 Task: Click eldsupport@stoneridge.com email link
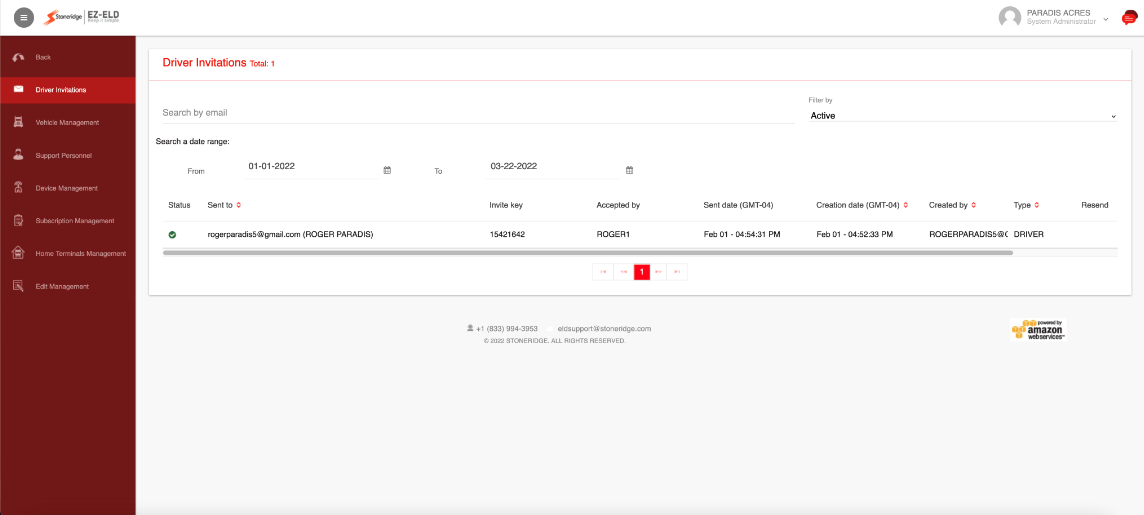click(604, 328)
